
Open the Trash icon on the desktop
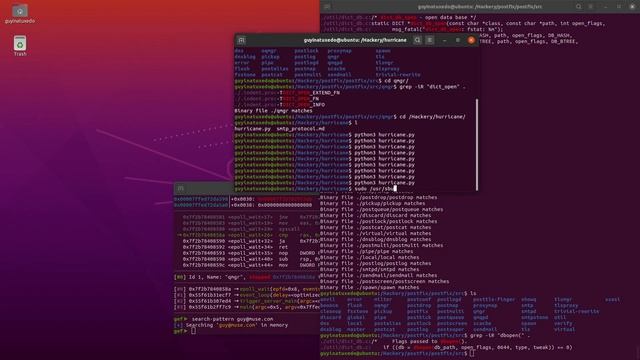20,46
